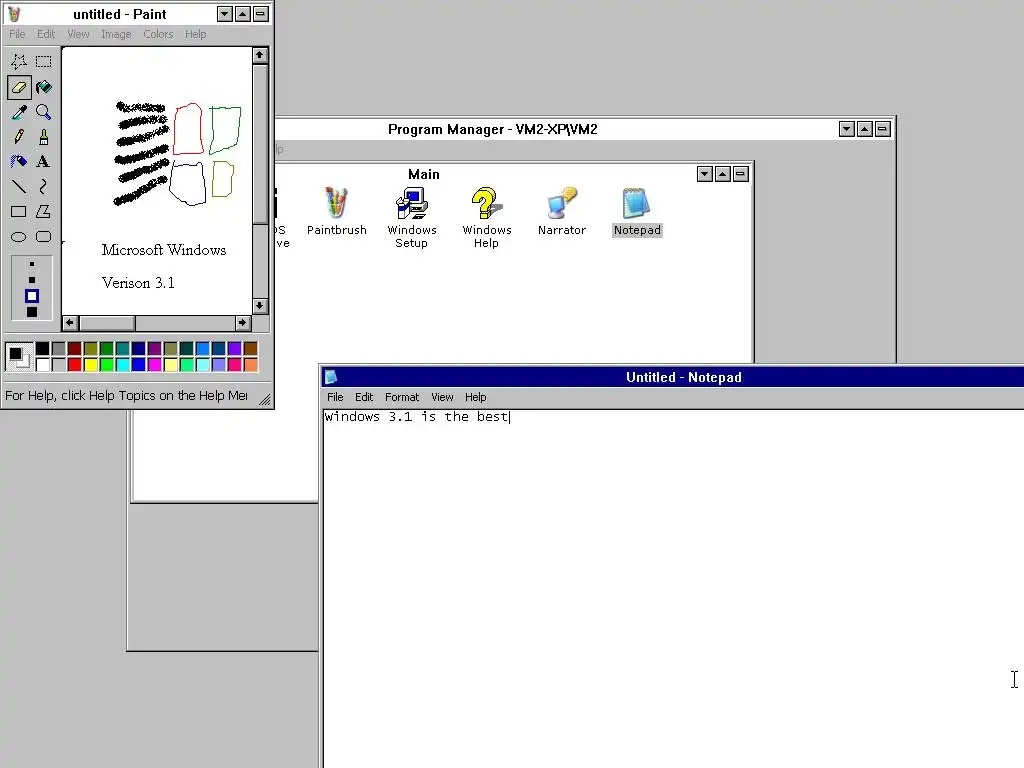1024x768 pixels.
Task: Click Paint canvas horizontal scroll left arrow
Action: pos(70,323)
